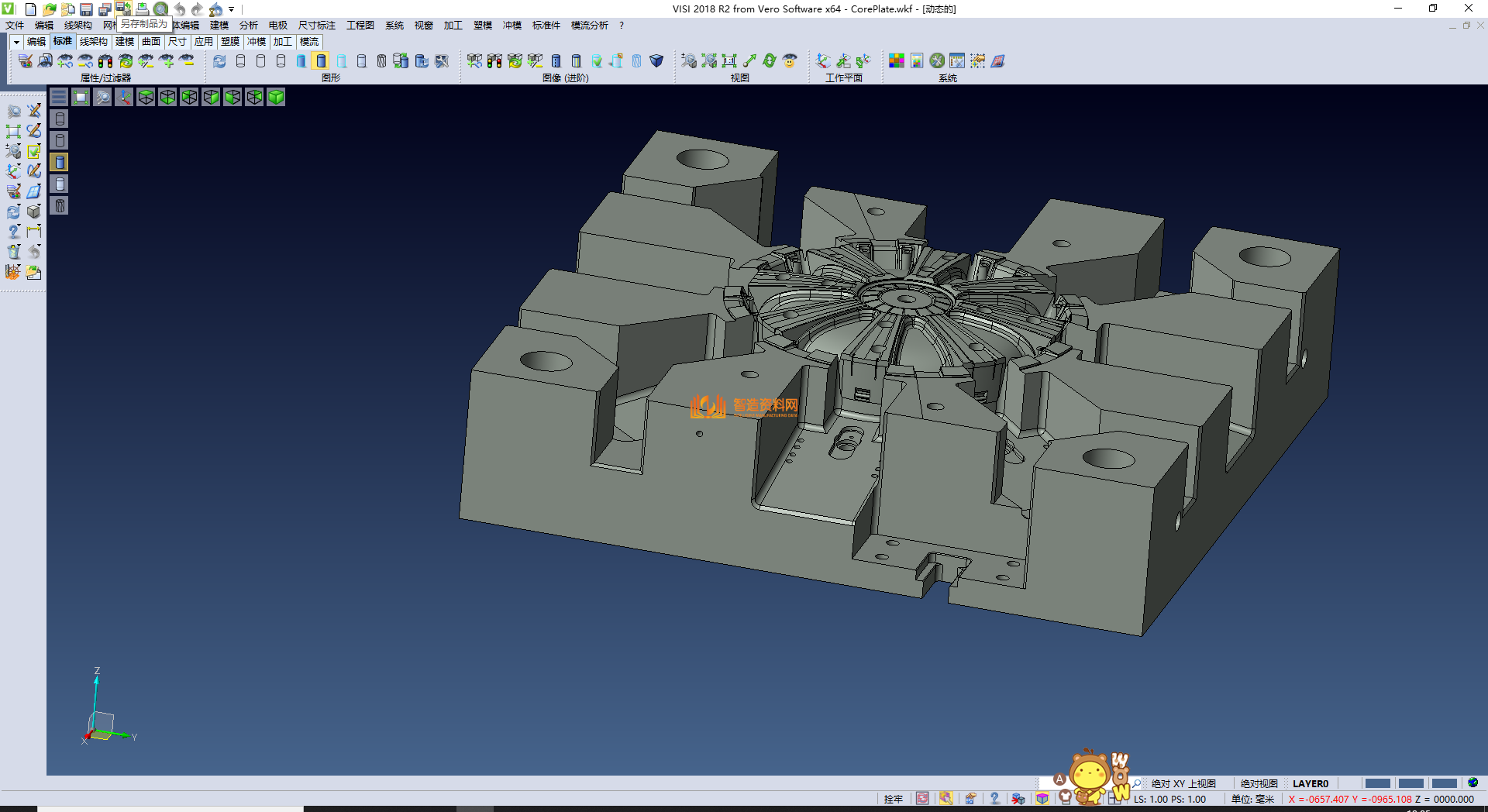Screen dimensions: 1488x812
Task: Click the dark blue shaded box icon
Action: tap(656, 60)
